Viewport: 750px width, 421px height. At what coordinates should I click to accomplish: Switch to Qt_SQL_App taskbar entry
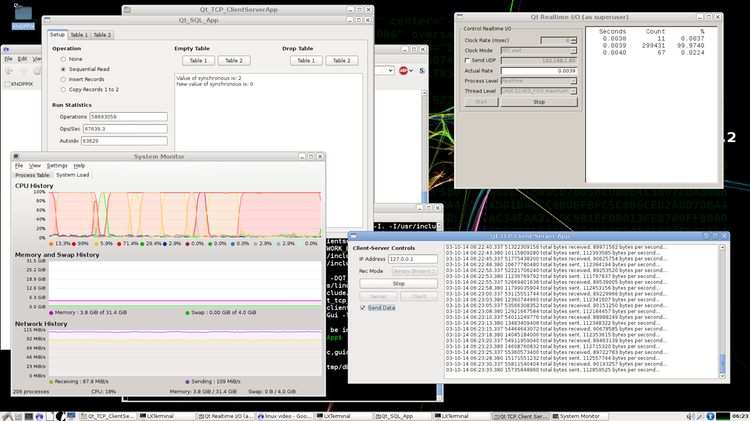coord(402,416)
